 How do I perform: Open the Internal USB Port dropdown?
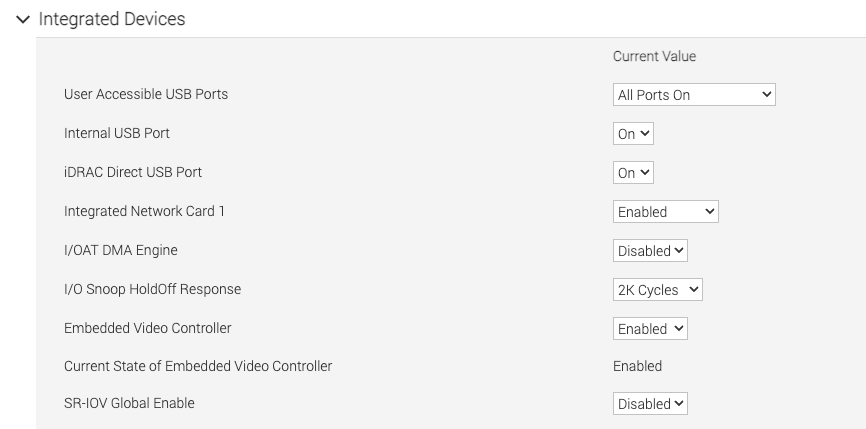pyautogui.click(x=633, y=134)
